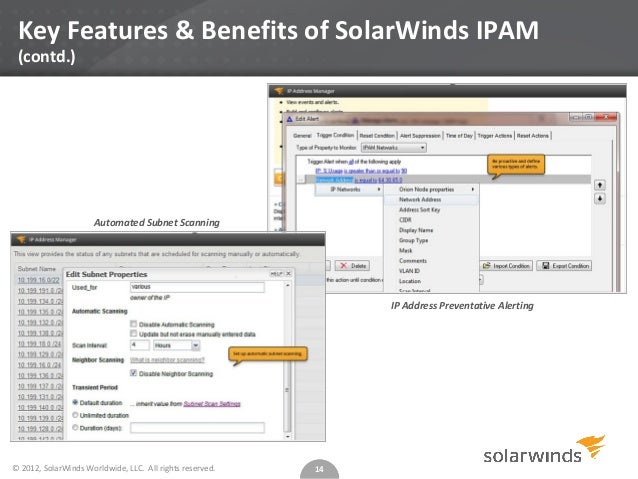Click scrollbar up arrow in Edit Subnet Properties
This screenshot has width=638, height=479.
(x=288, y=286)
